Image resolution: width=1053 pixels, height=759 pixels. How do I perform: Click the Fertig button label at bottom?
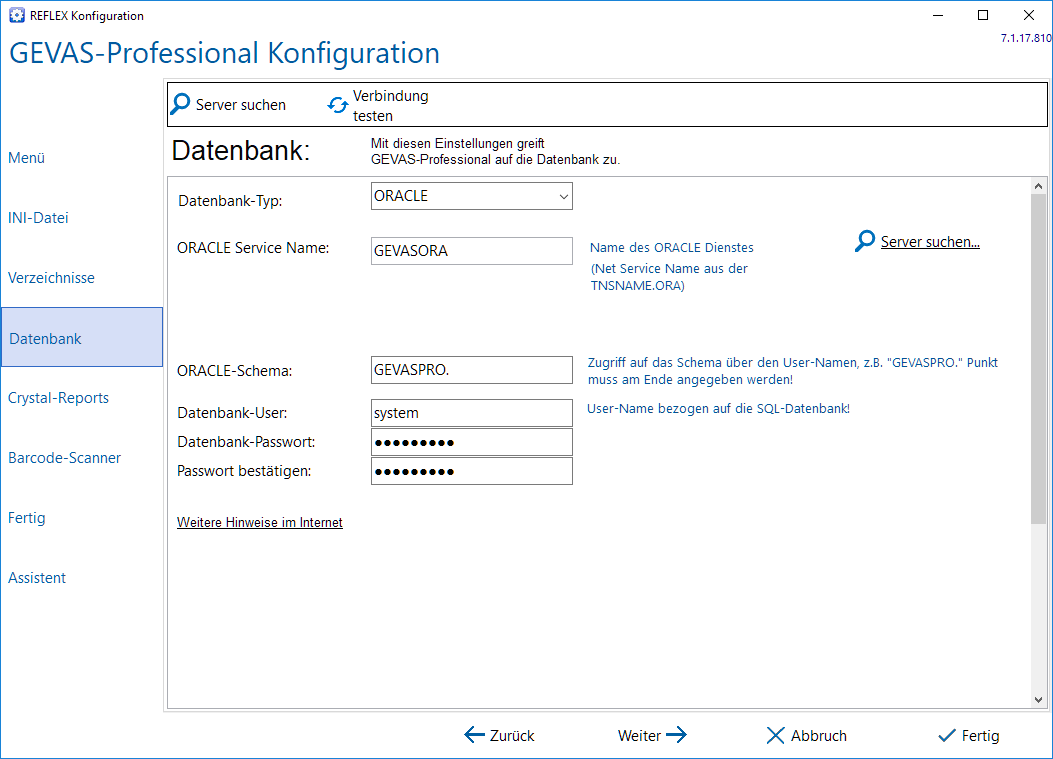[980, 735]
